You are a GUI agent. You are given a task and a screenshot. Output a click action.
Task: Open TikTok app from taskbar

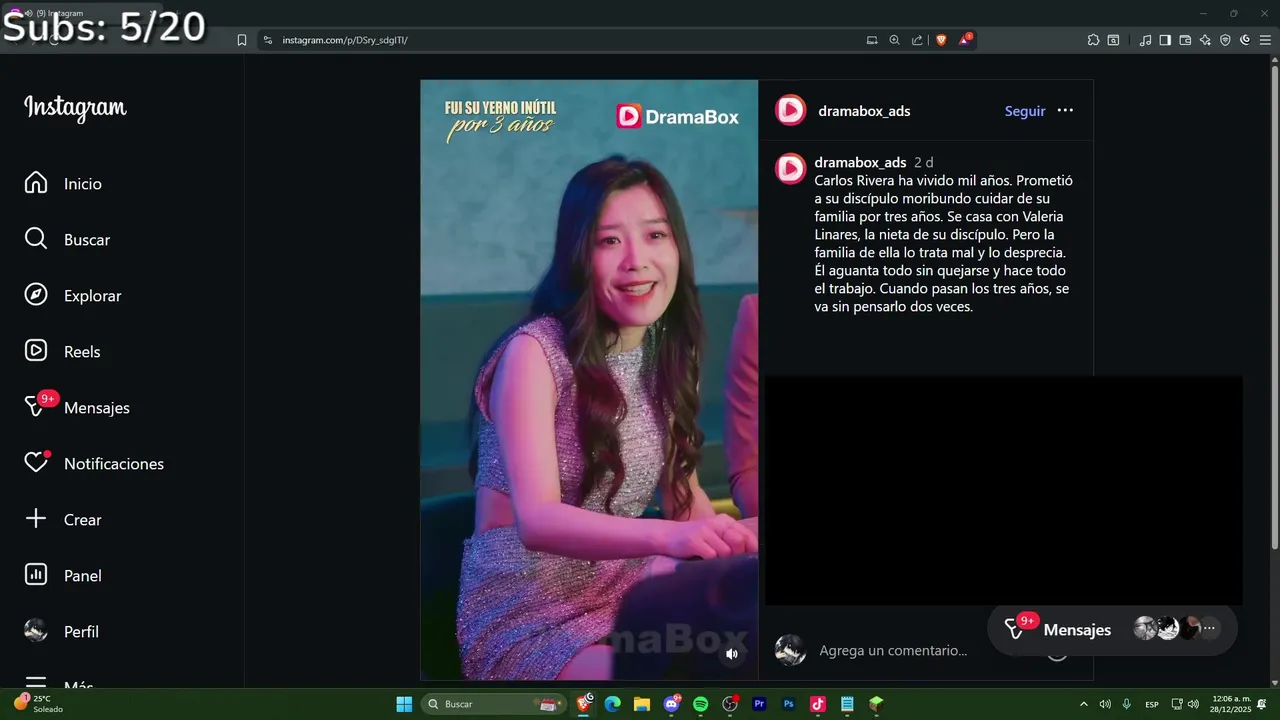817,704
